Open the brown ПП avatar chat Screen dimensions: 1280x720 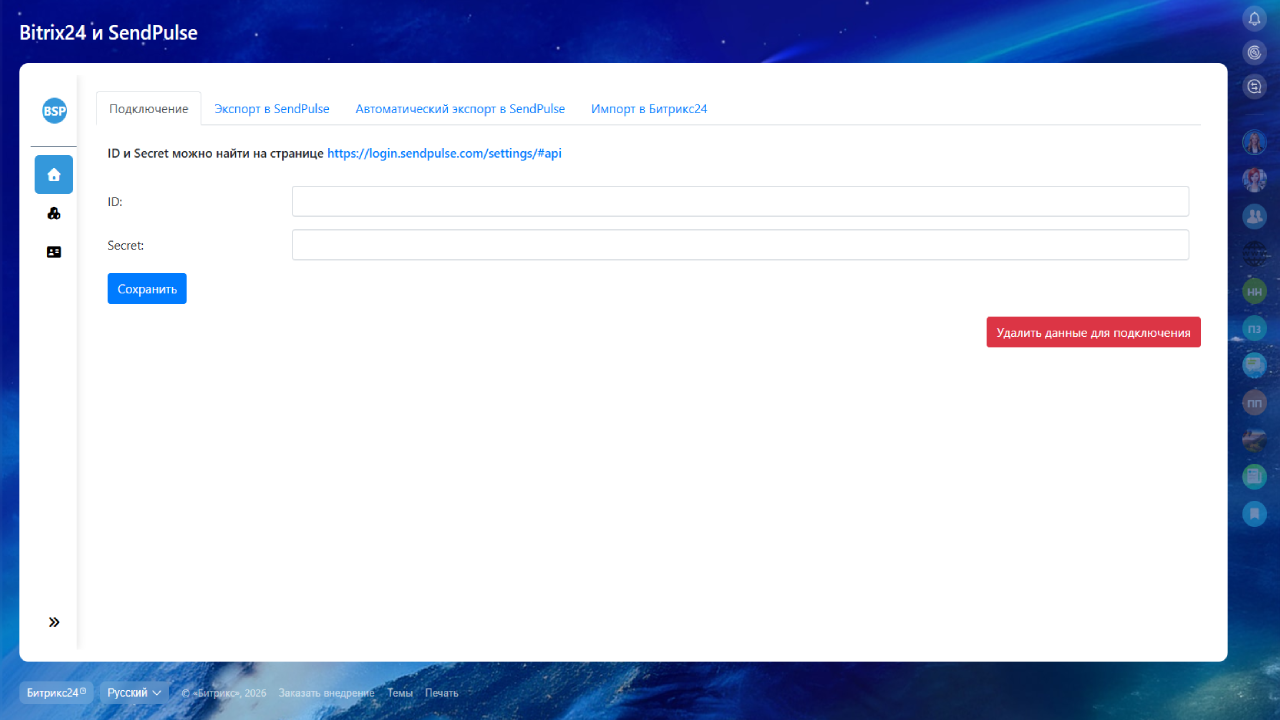[x=1254, y=403]
